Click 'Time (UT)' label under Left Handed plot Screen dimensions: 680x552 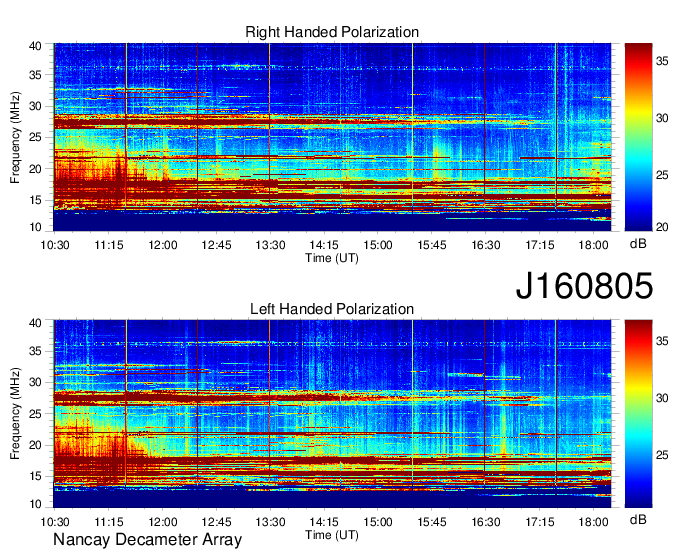[332, 535]
